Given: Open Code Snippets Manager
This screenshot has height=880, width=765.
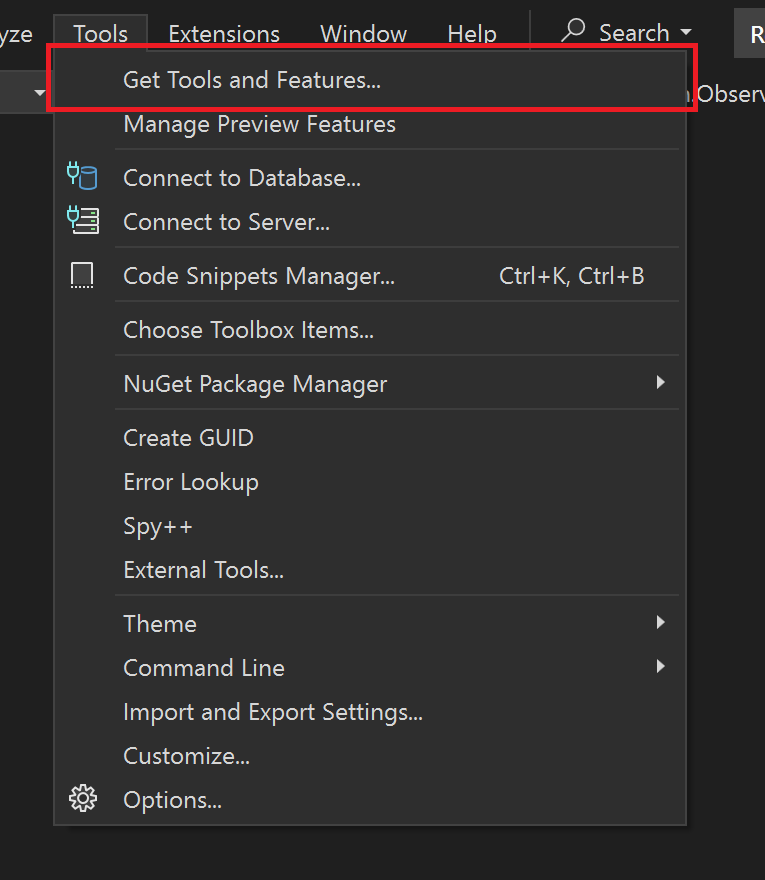Looking at the screenshot, I should pos(370,276).
